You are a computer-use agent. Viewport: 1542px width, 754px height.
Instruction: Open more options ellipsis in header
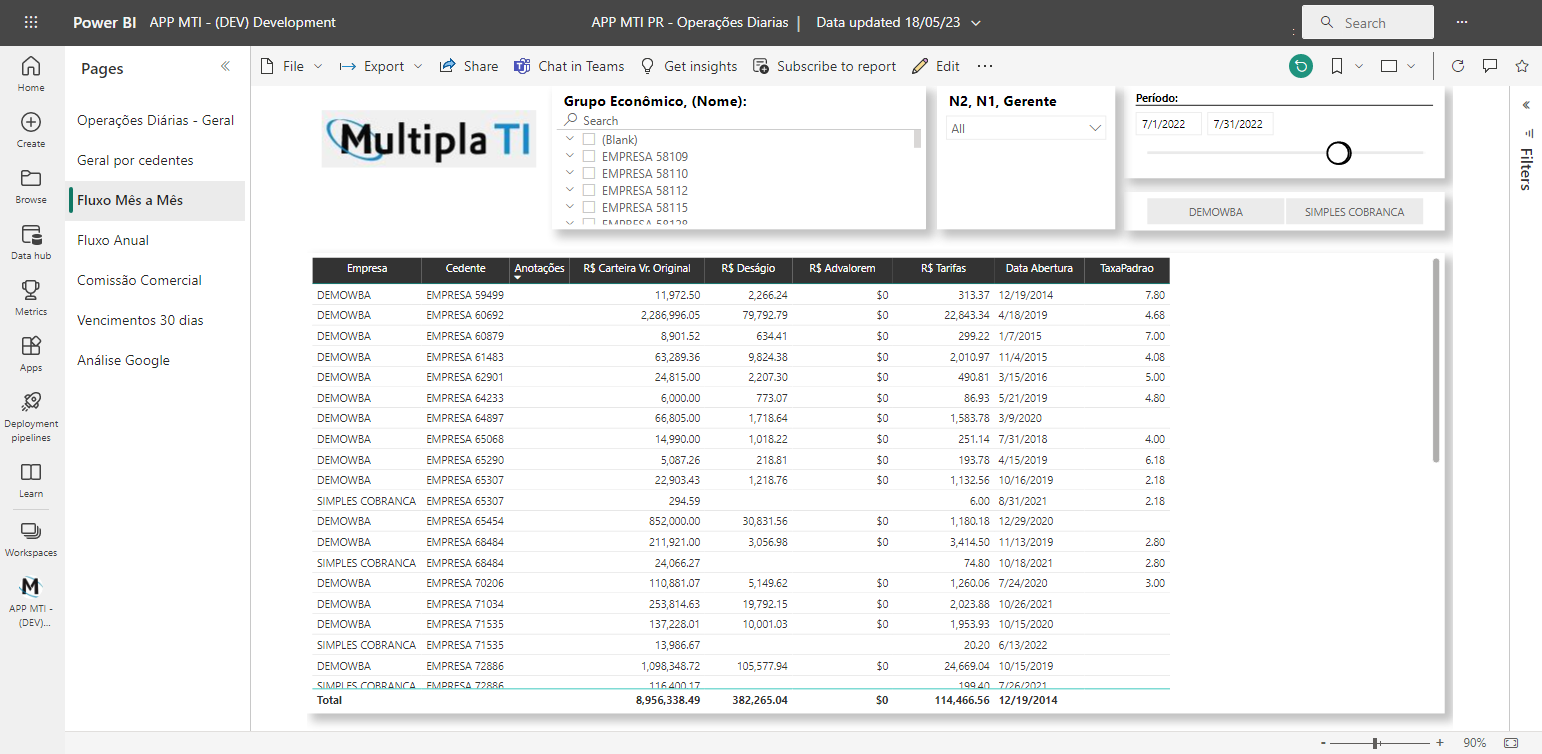click(1462, 22)
